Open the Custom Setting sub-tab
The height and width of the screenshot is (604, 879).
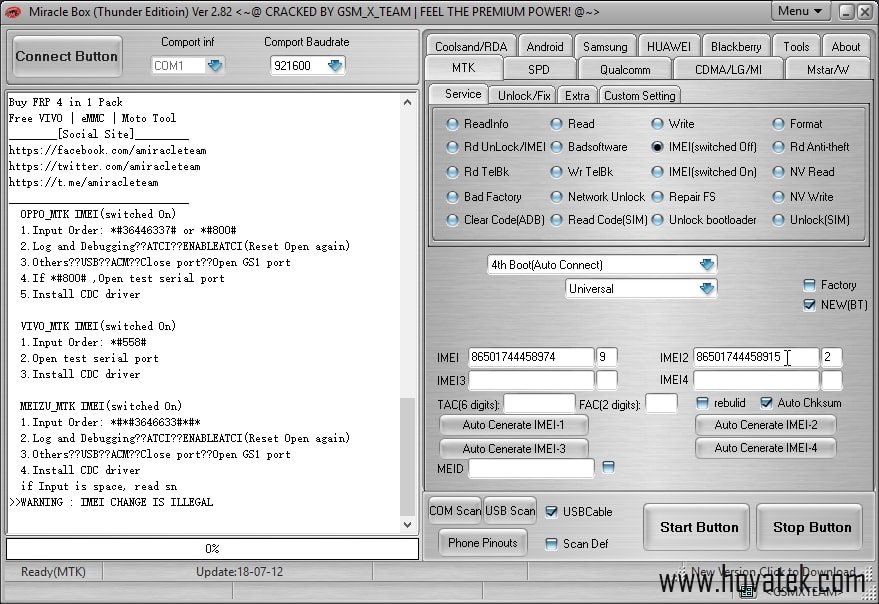pos(640,95)
